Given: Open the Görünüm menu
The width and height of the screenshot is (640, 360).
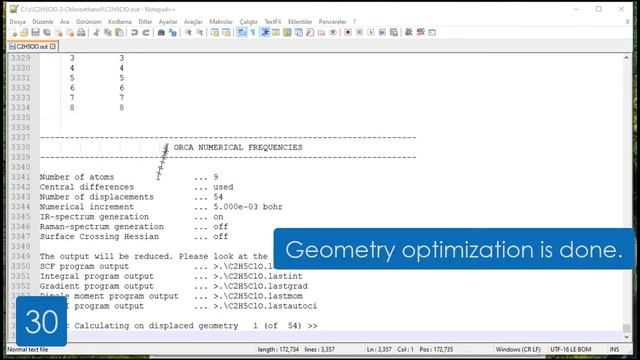Looking at the screenshot, I should tap(89, 22).
